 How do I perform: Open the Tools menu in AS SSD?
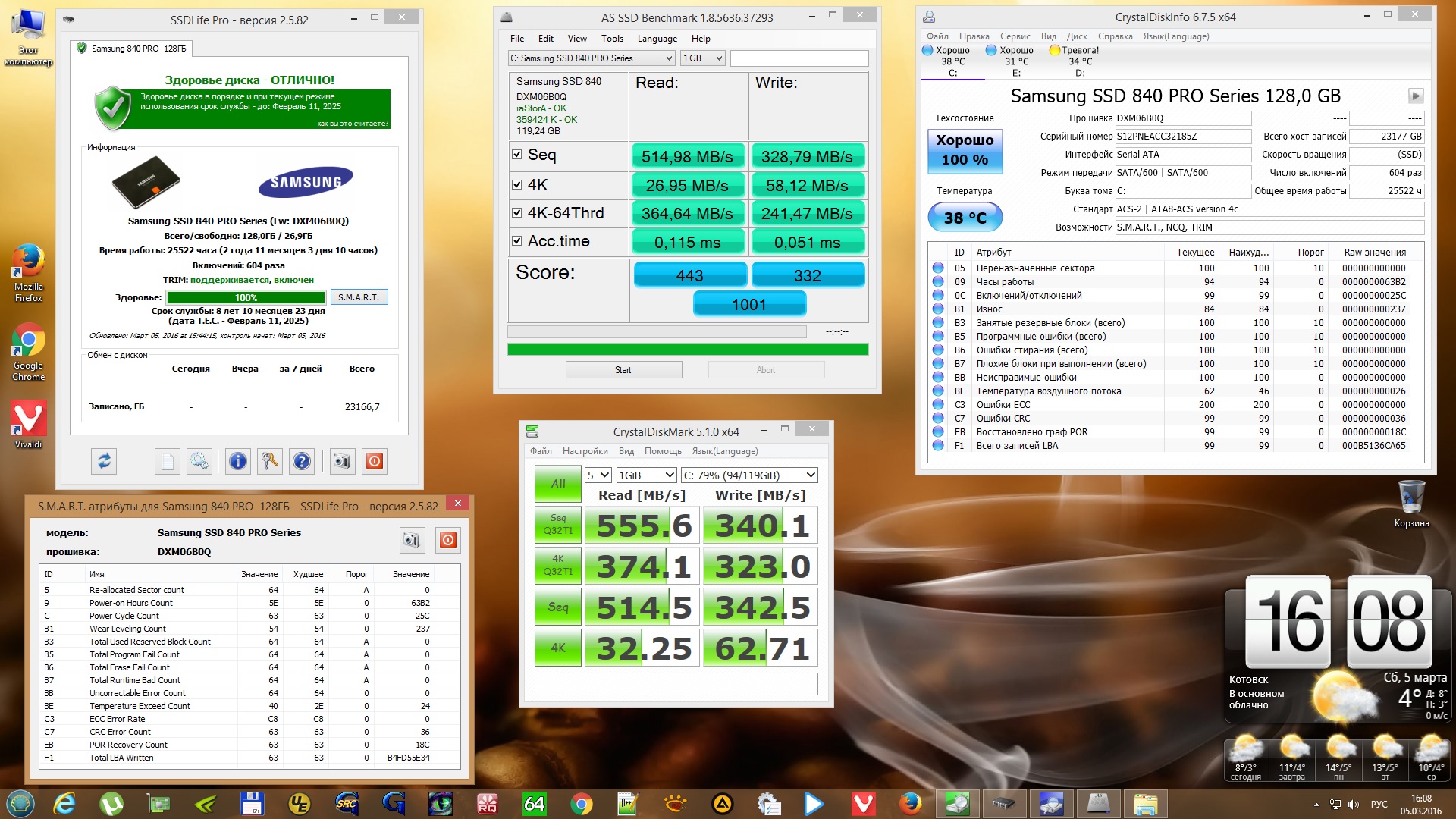[612, 39]
